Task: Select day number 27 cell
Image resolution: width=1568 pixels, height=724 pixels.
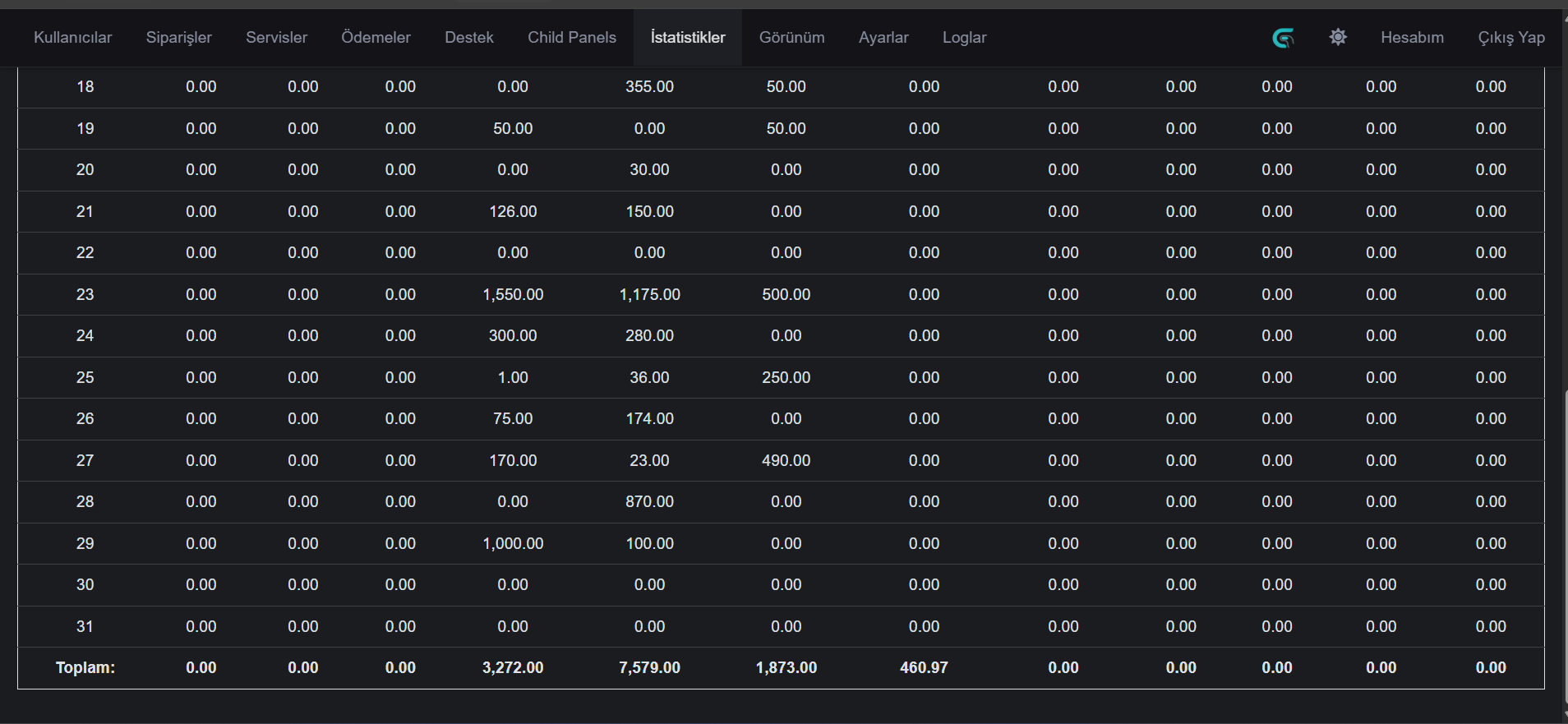Action: [85, 461]
